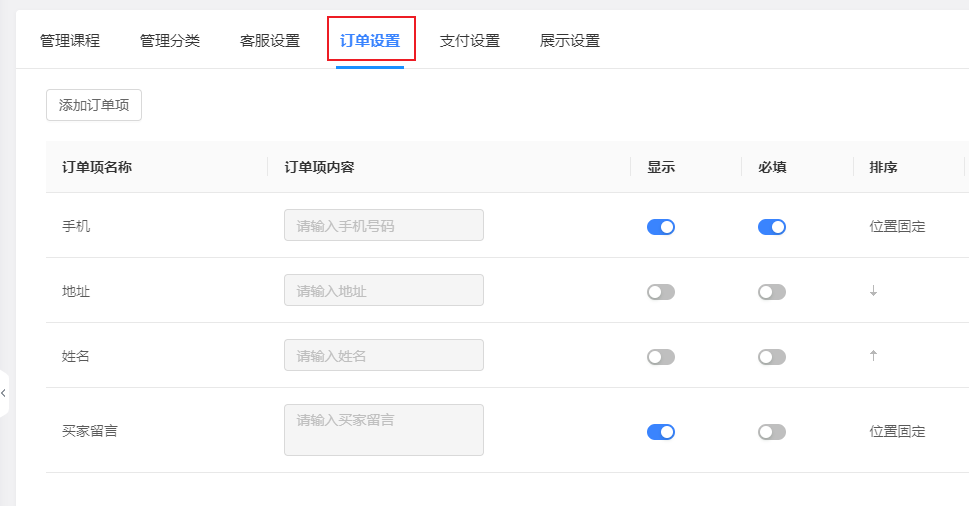The image size is (969, 506).
Task: Hide the 买家留言 order item
Action: coord(661,432)
